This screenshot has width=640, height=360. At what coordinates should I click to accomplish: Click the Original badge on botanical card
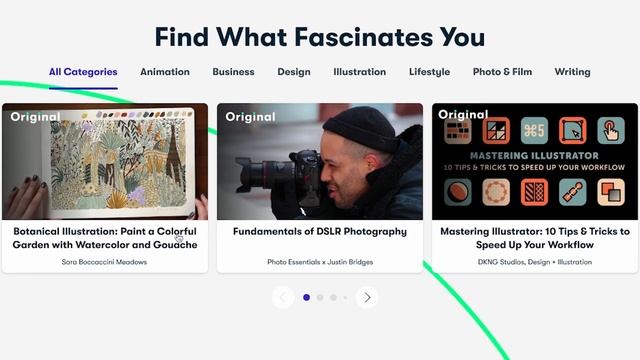(x=36, y=117)
